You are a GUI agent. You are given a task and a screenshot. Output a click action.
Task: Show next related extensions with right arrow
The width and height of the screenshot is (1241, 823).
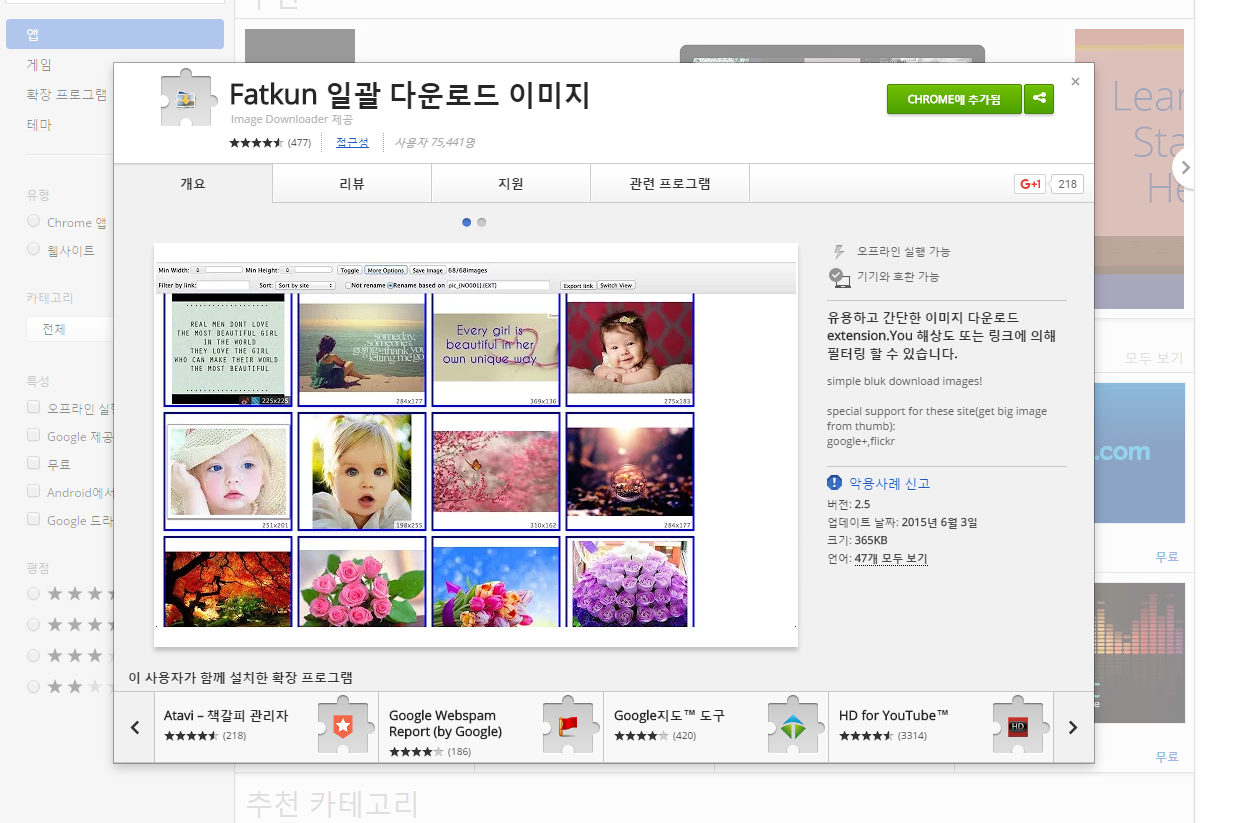click(x=1073, y=727)
